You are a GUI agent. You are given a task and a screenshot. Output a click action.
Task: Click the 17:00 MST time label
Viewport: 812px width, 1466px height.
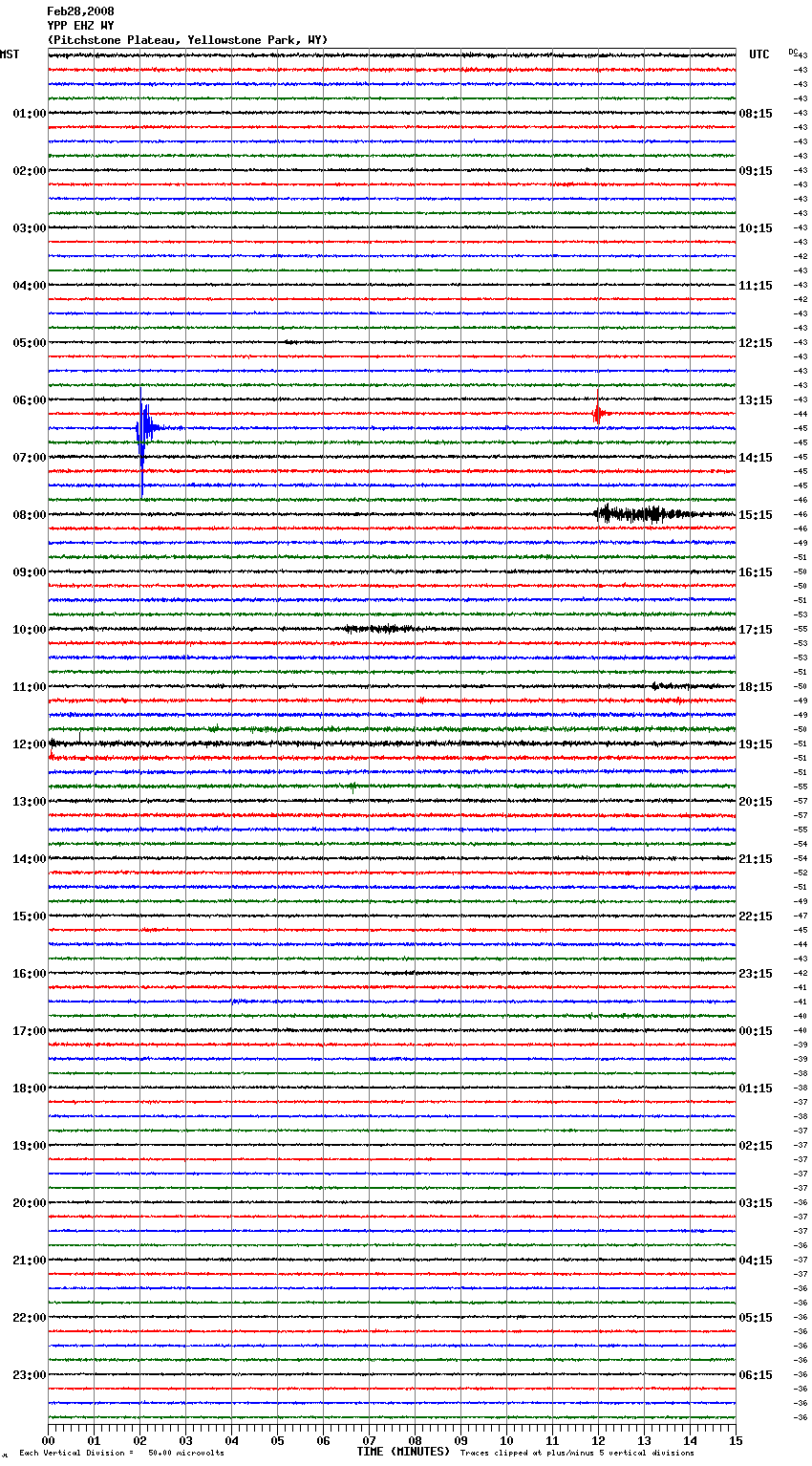point(30,1031)
